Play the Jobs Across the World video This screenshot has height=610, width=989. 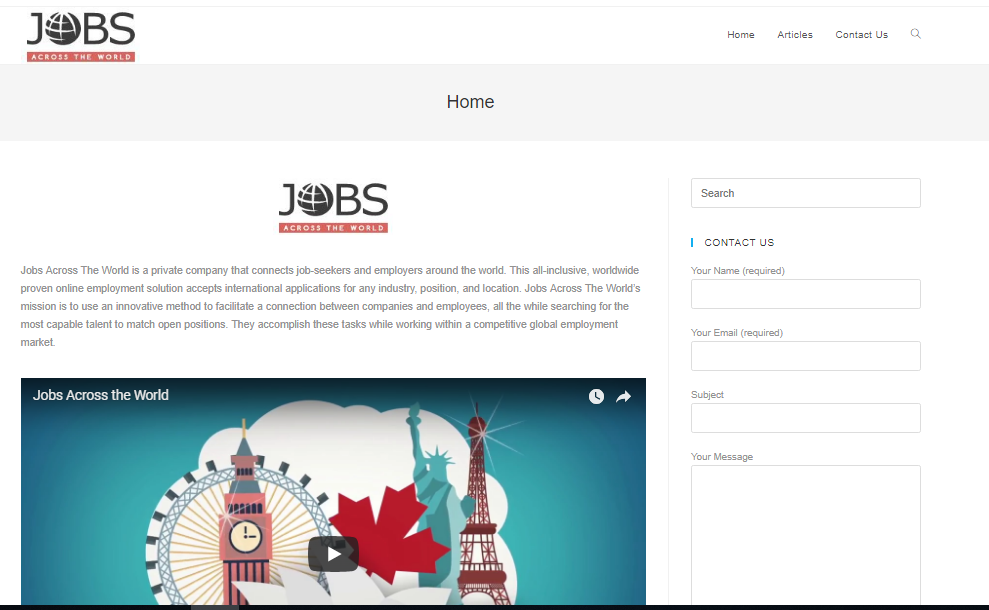point(333,554)
